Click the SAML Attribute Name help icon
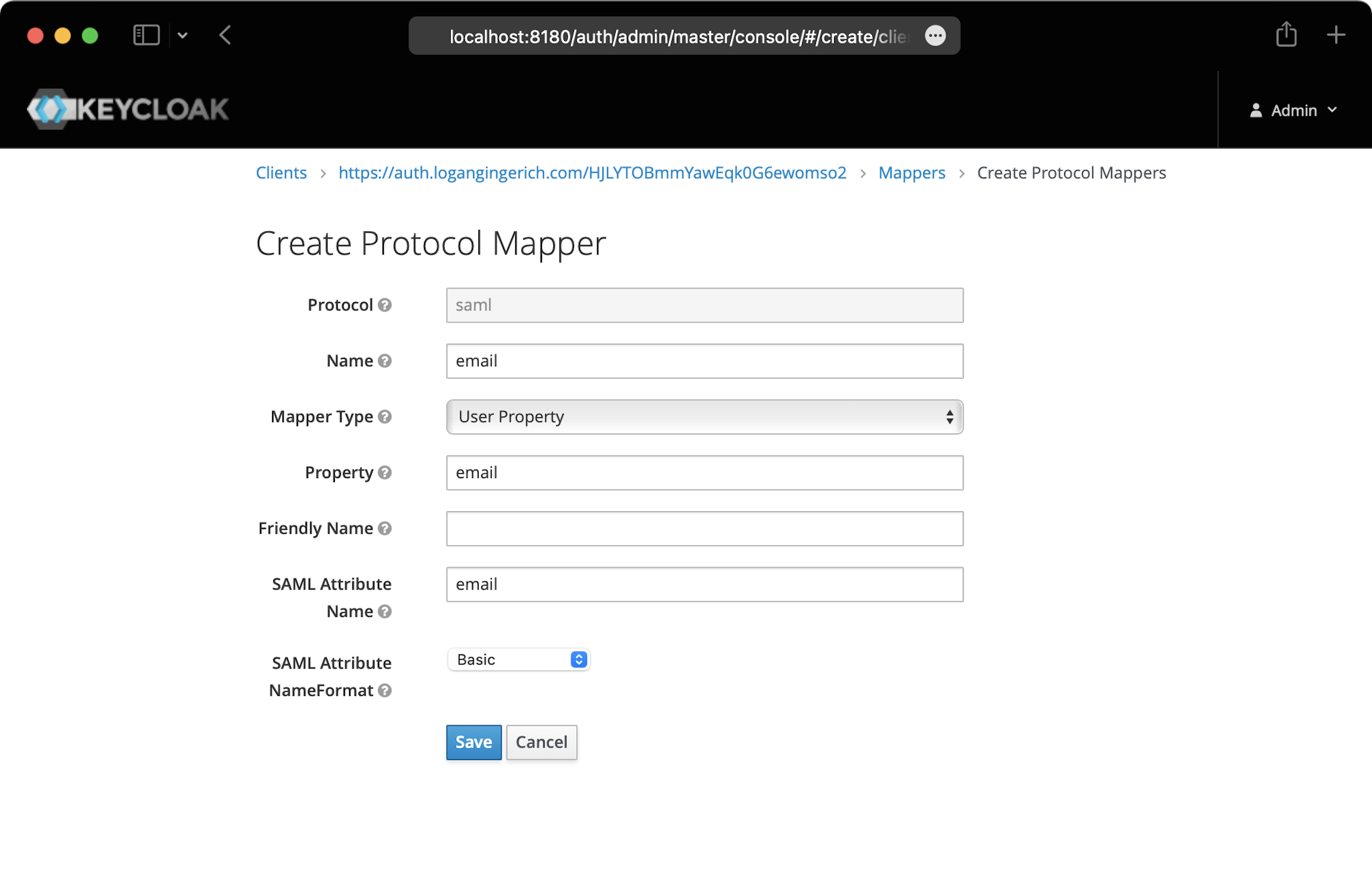 click(385, 611)
